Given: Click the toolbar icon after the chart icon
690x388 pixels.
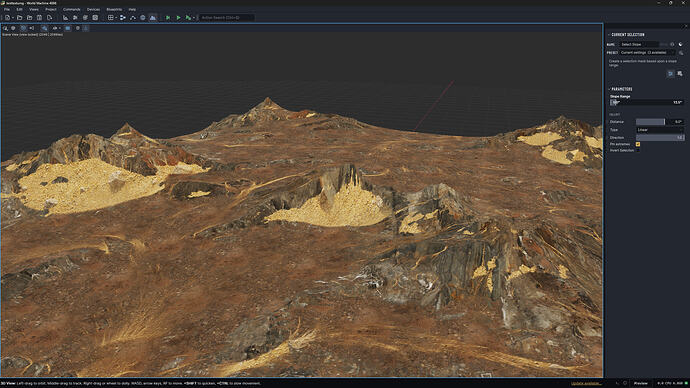Looking at the screenshot, I should click(75, 18).
